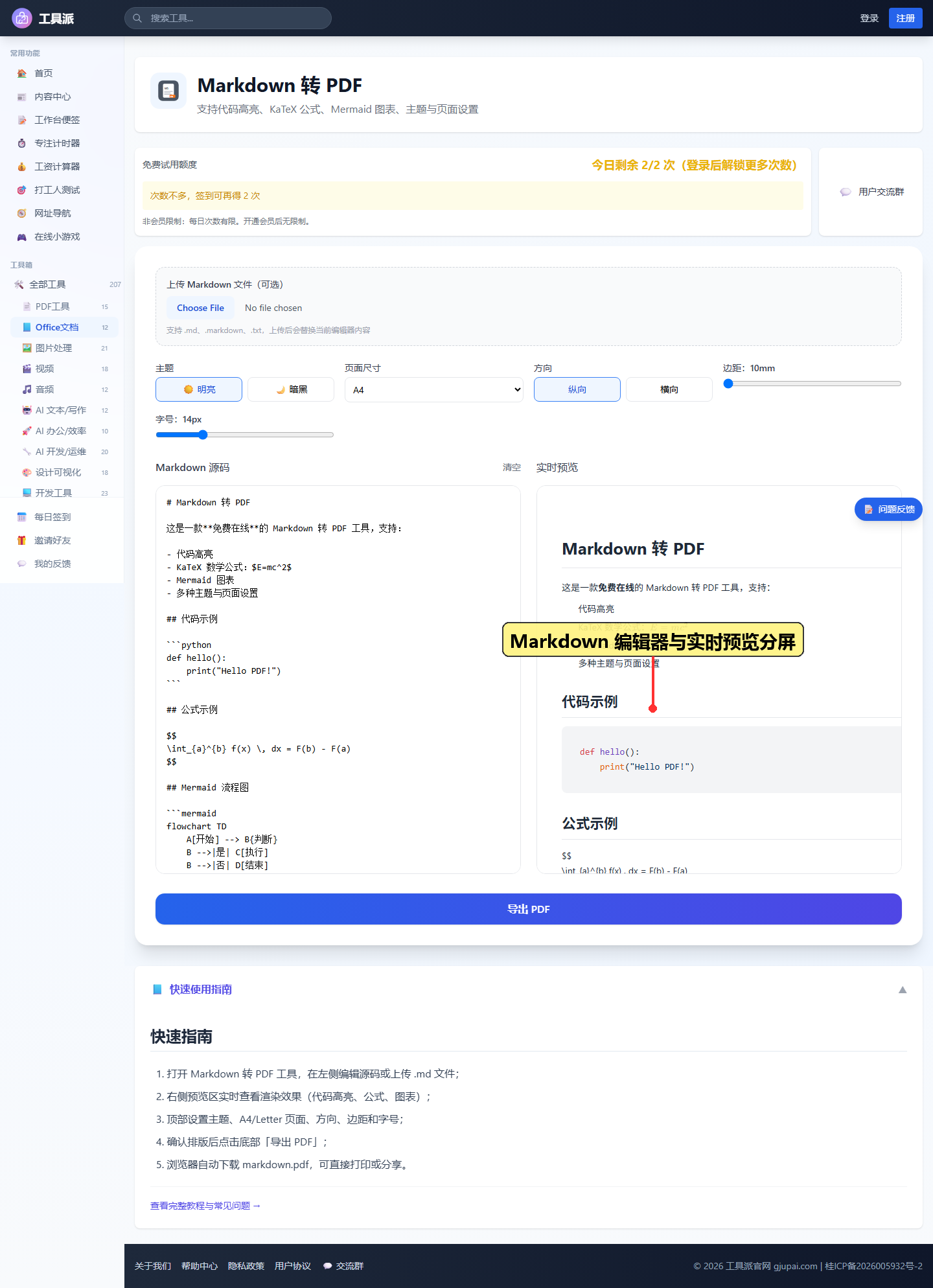Click the Markdown 转 PDF tool icon

pyautogui.click(x=168, y=91)
